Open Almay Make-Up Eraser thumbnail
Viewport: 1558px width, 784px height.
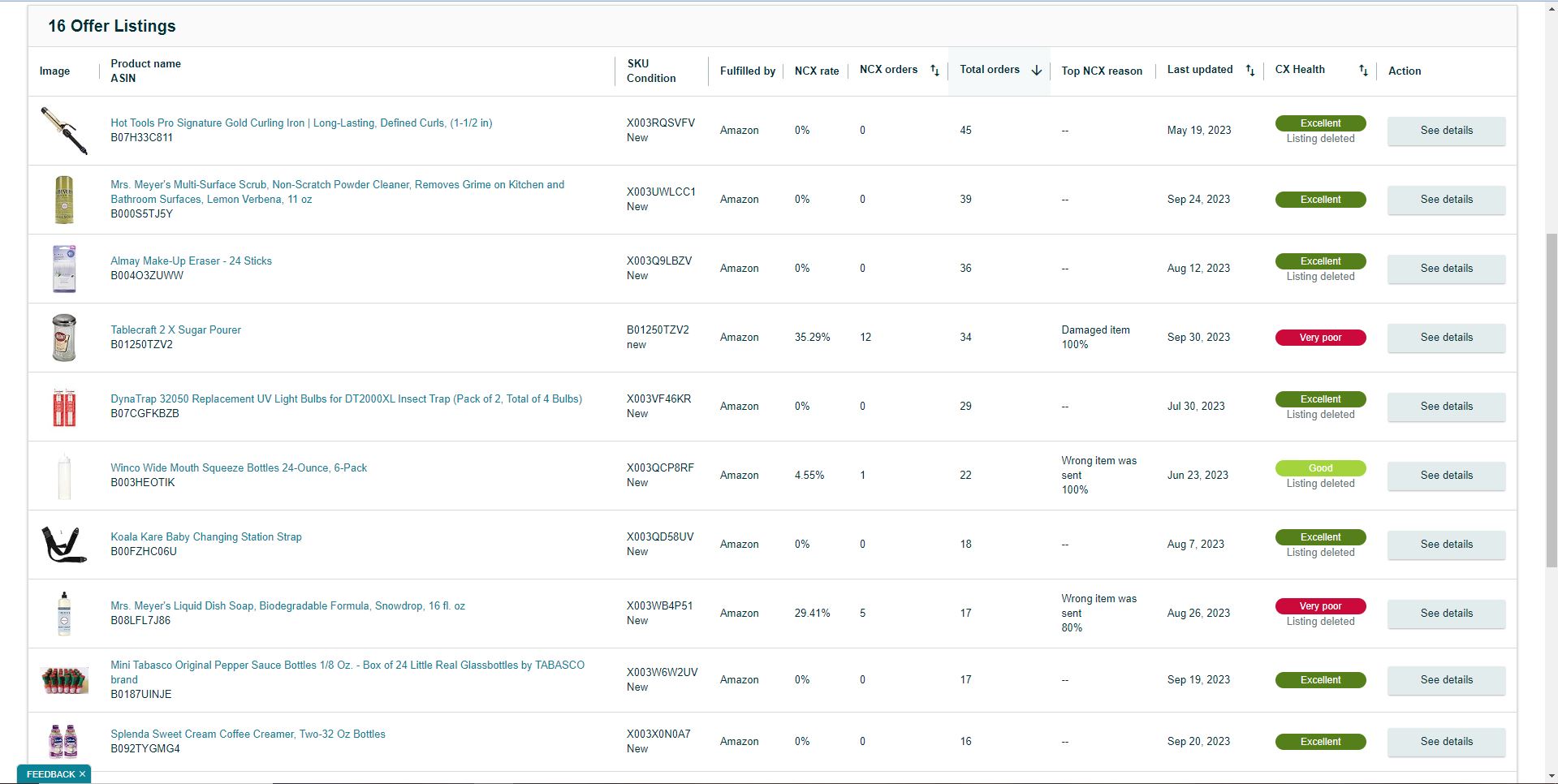64,269
